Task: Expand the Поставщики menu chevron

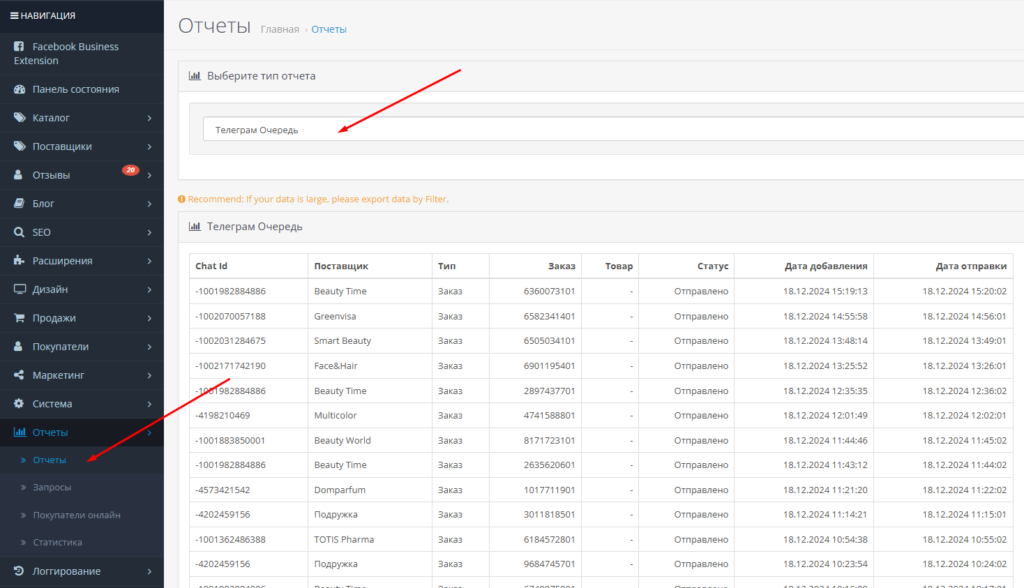Action: point(149,147)
